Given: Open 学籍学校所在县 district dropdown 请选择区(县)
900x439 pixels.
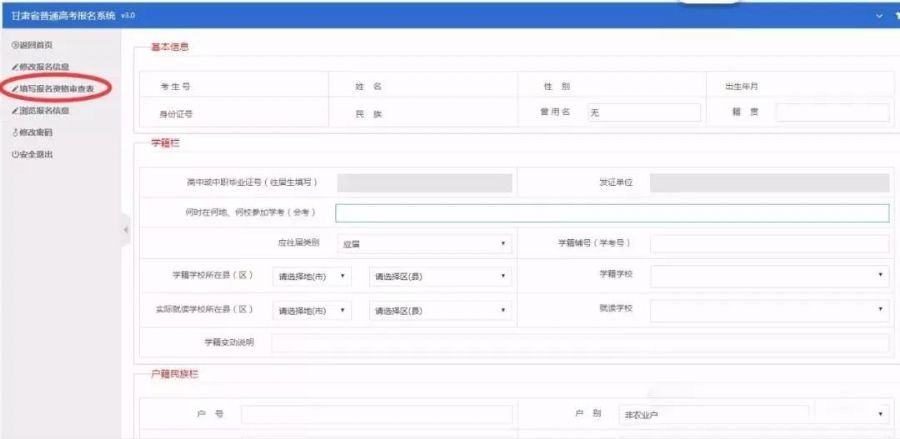Looking at the screenshot, I should click(x=440, y=276).
